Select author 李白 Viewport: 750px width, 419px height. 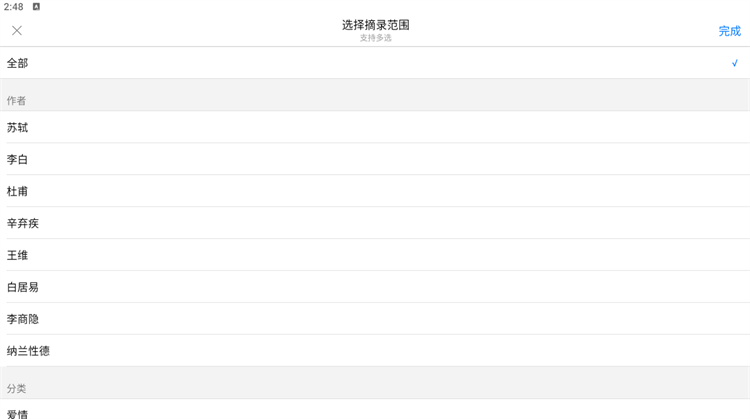375,159
